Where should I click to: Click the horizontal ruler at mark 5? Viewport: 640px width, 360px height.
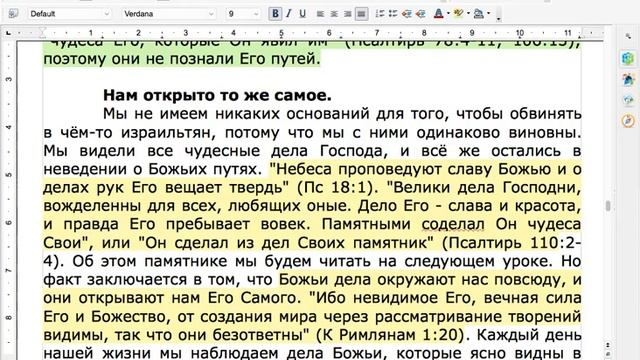281,33
